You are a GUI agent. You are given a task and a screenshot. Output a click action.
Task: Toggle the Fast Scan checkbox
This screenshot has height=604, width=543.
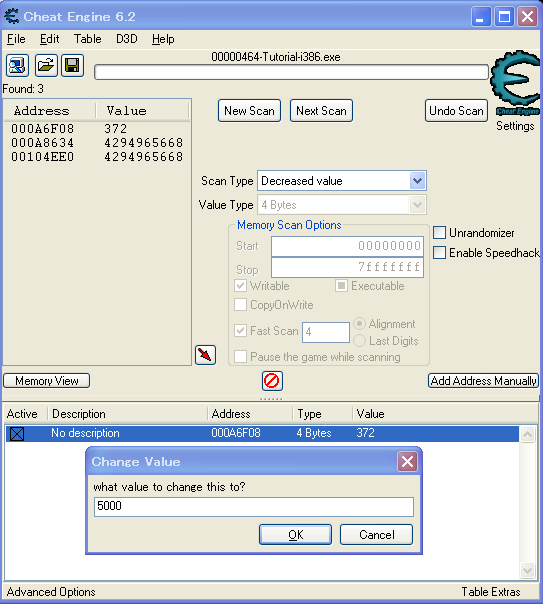pos(241,331)
